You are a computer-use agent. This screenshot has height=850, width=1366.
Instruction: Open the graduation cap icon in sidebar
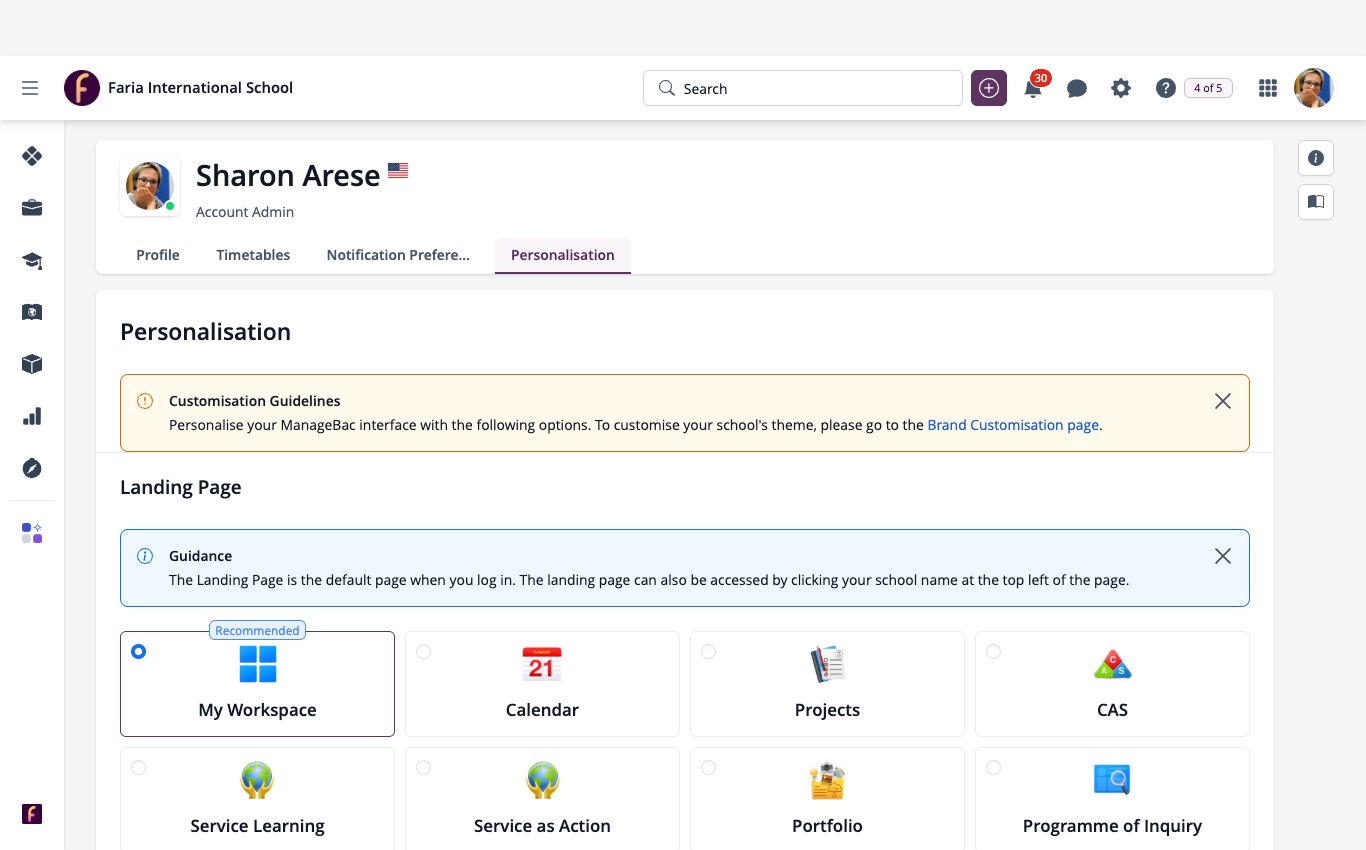point(32,260)
